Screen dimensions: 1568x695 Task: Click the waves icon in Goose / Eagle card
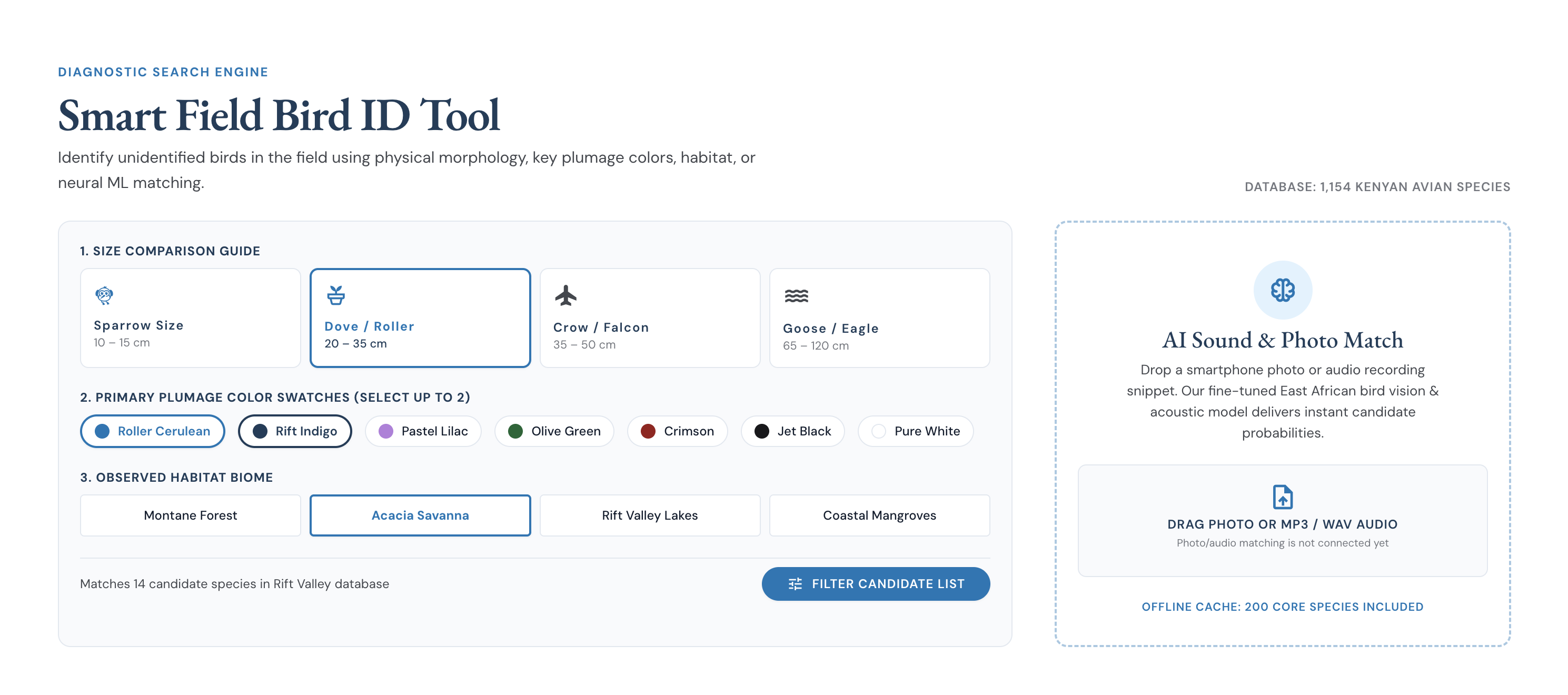[796, 296]
